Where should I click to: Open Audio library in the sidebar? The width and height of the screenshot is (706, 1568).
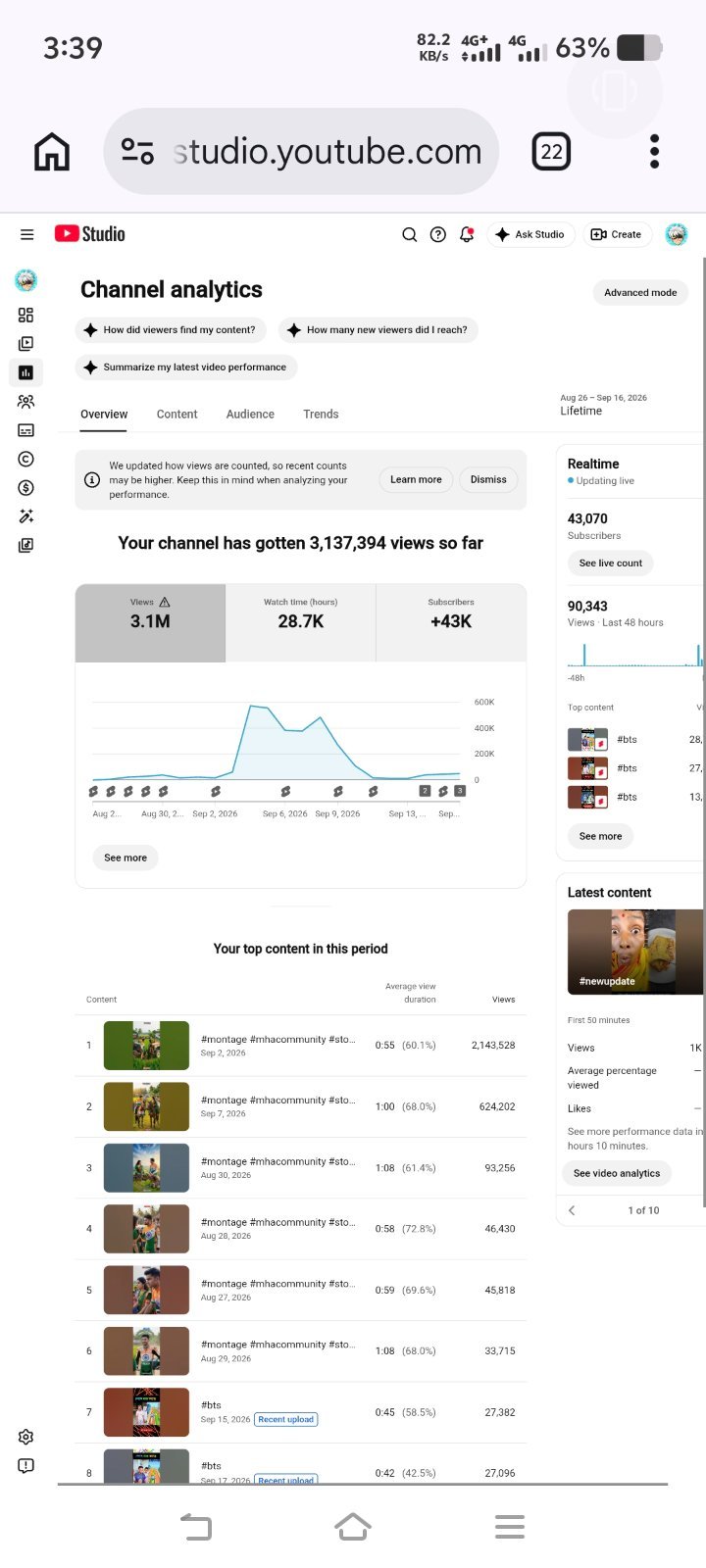[26, 545]
